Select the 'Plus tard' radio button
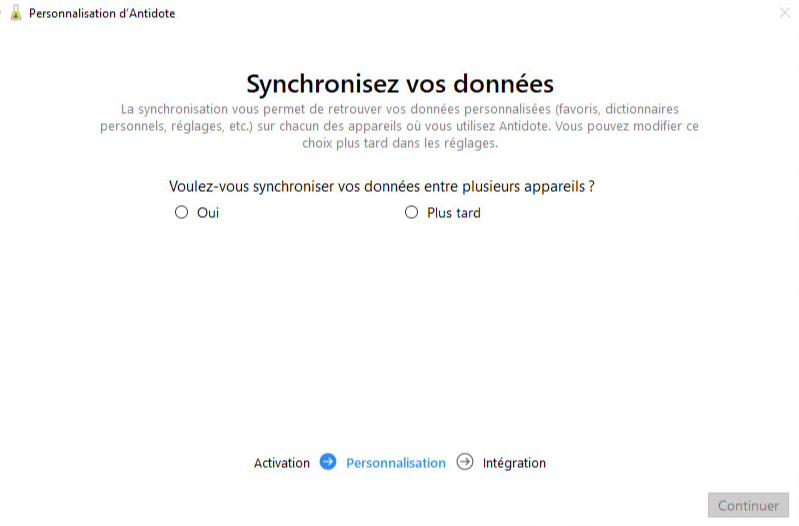The image size is (799, 526). (x=411, y=212)
